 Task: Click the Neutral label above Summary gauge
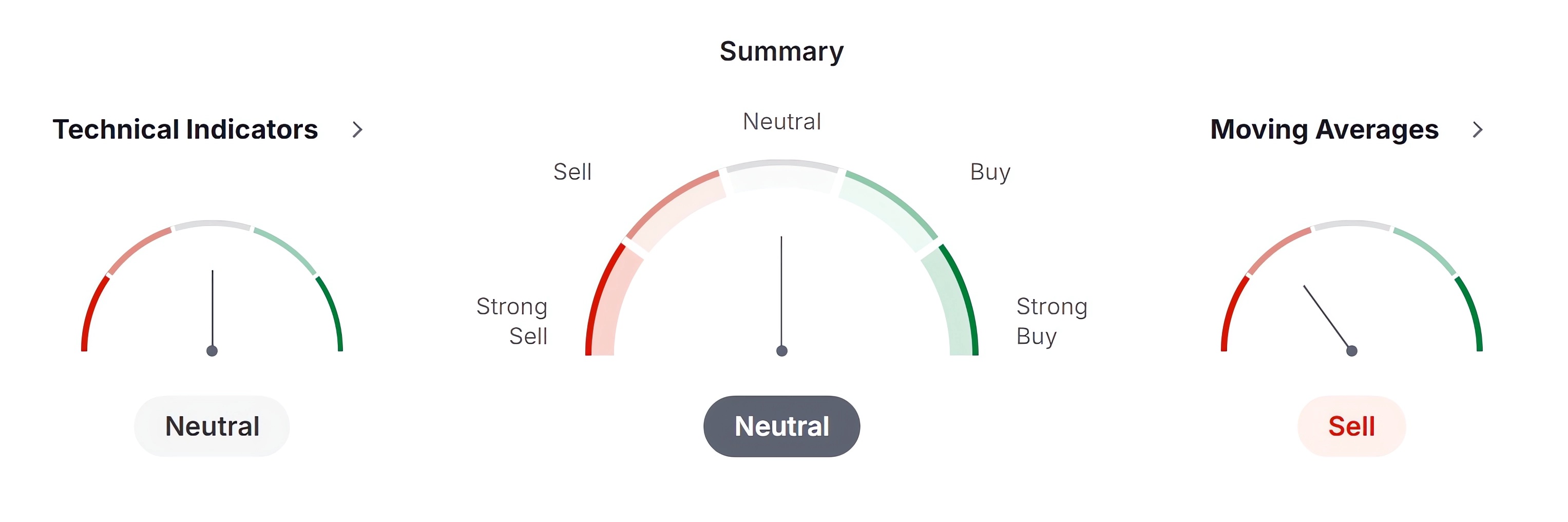781,122
